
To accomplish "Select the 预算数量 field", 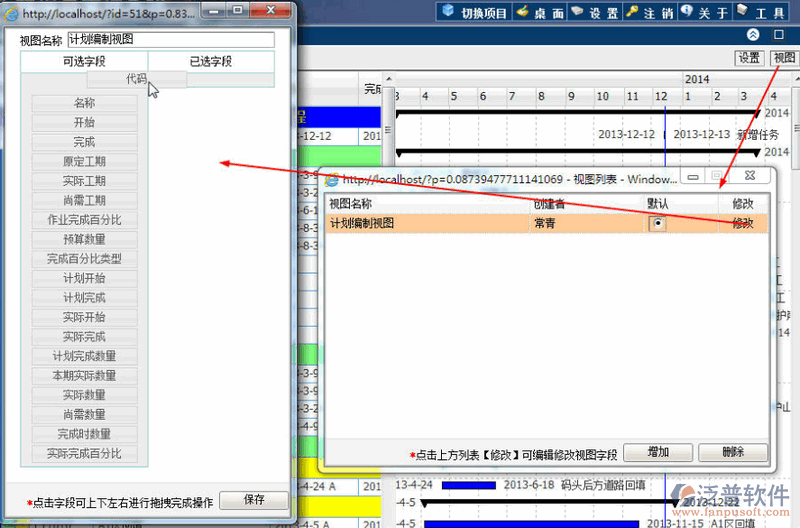I will 84,239.
